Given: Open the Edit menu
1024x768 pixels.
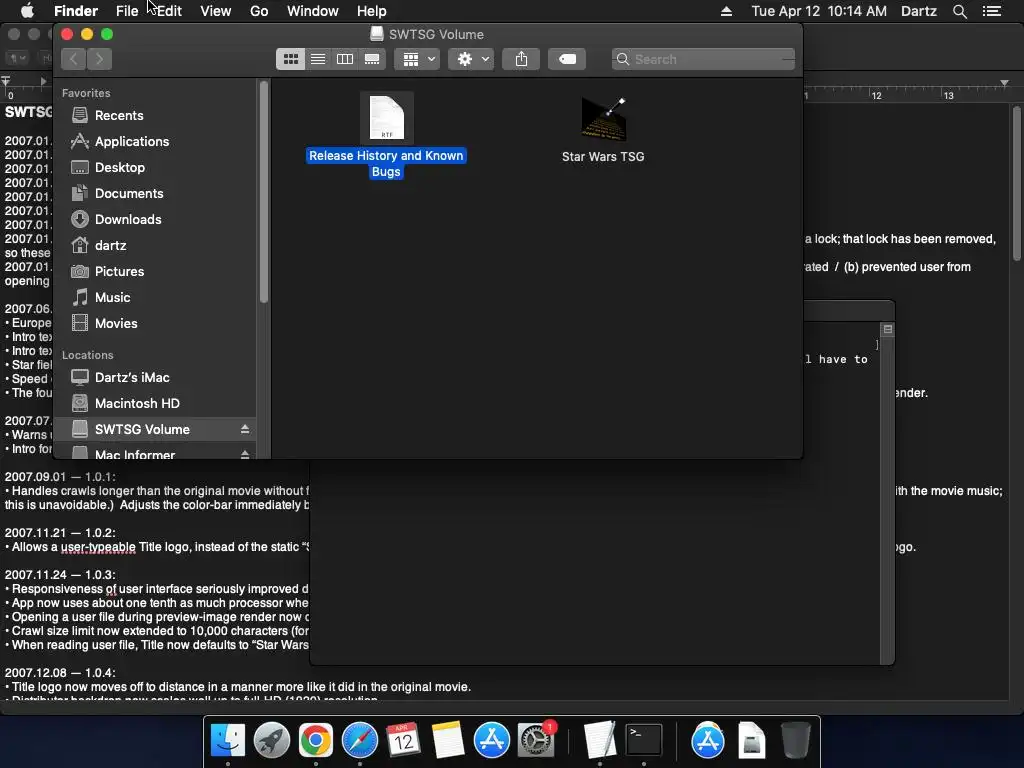Looking at the screenshot, I should coord(169,11).
